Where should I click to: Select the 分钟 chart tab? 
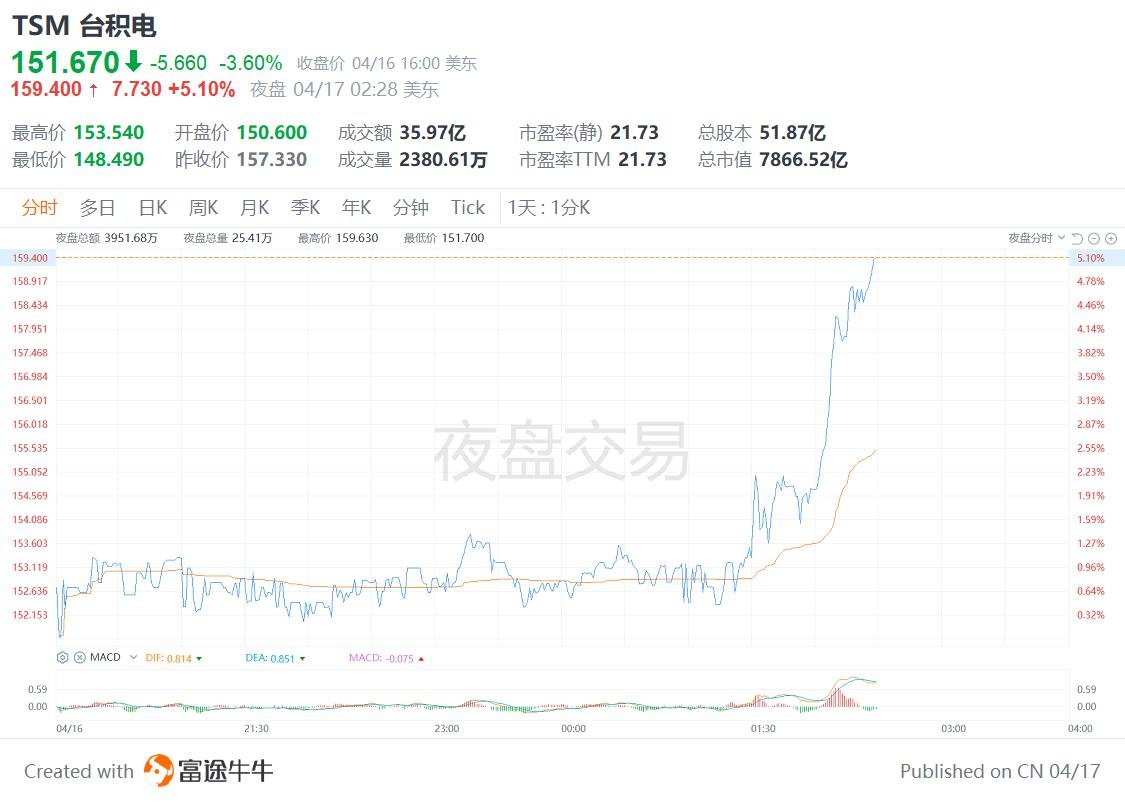pos(410,208)
